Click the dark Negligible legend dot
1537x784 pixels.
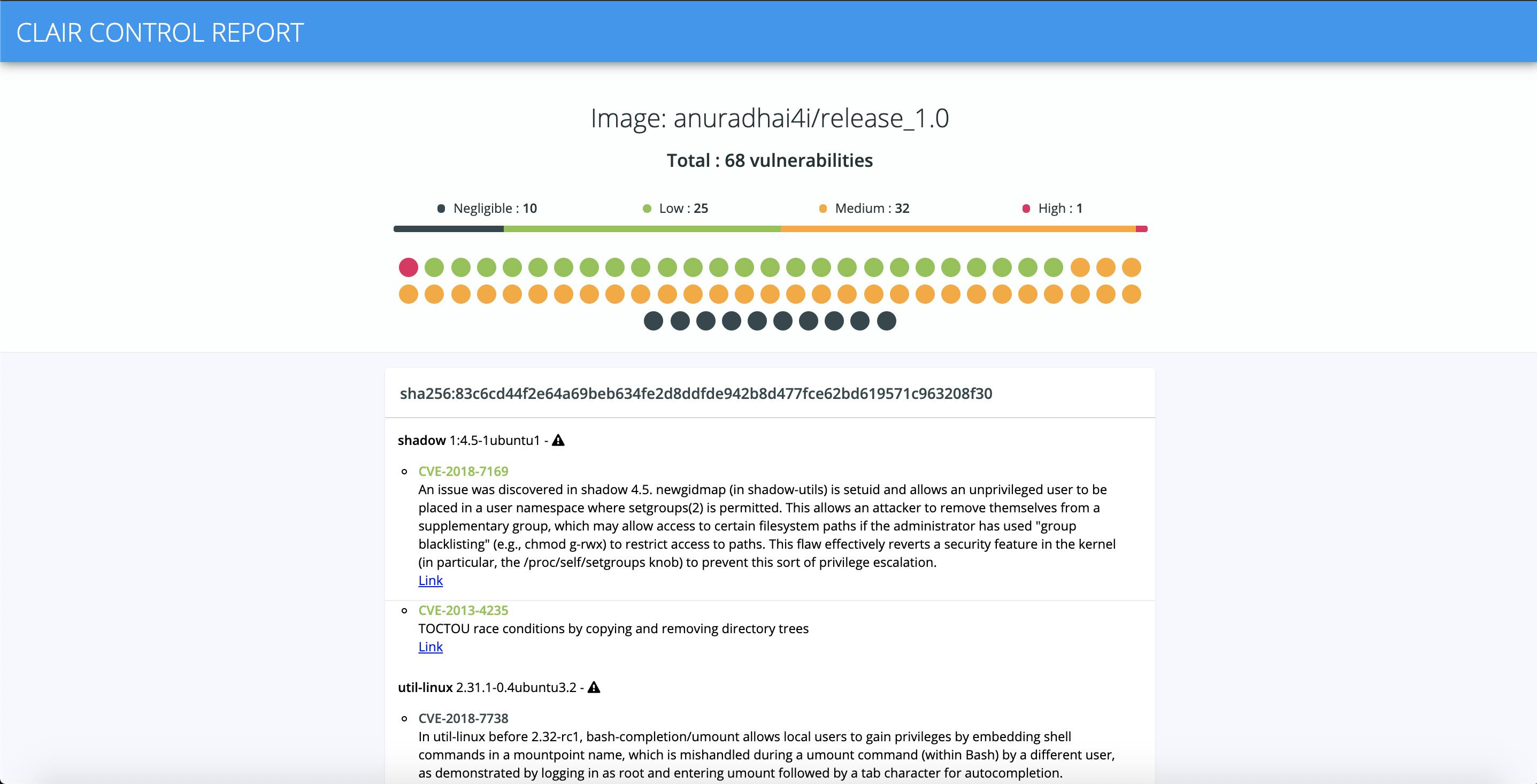point(441,208)
